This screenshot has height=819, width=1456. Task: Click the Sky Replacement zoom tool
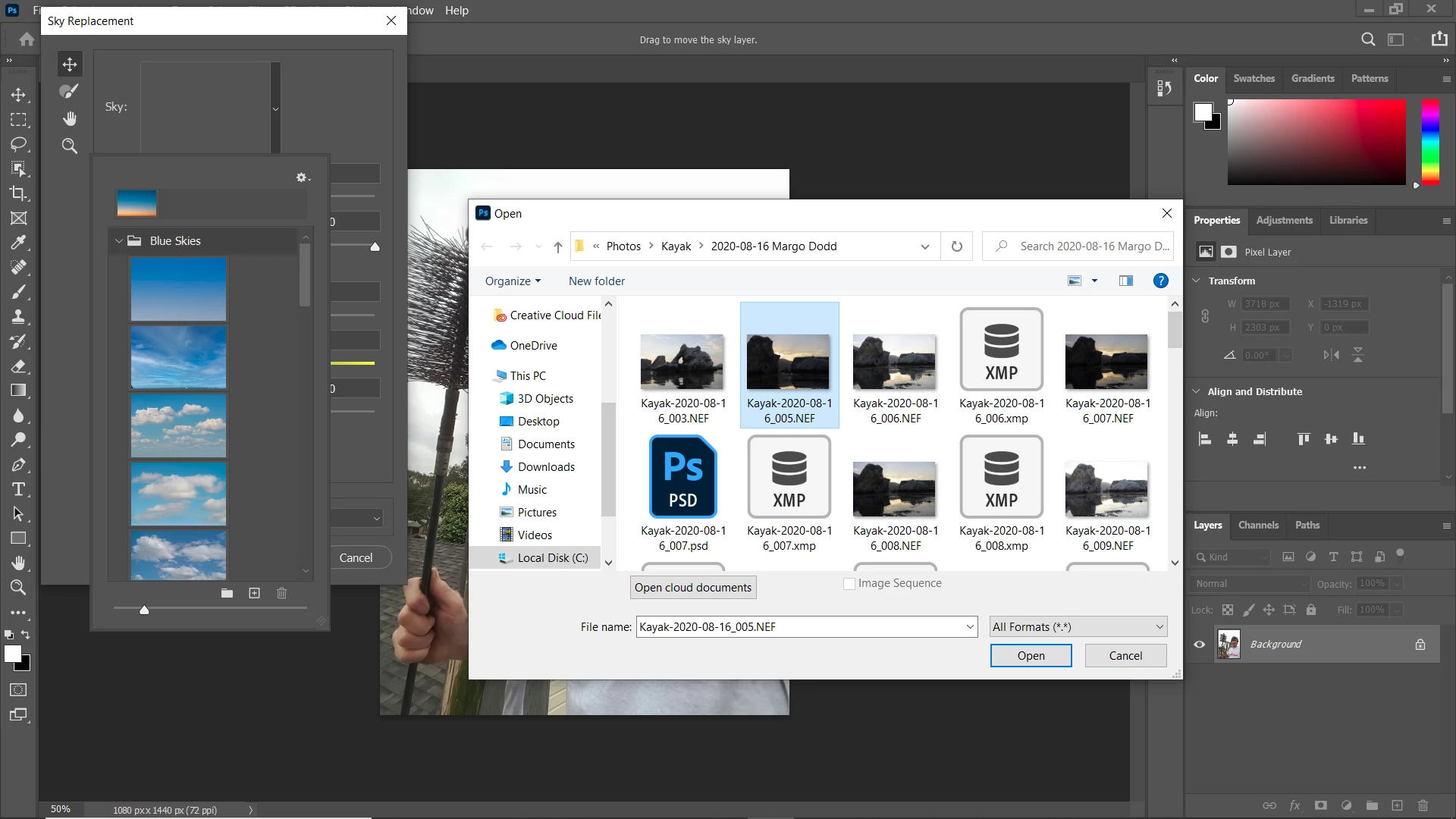(70, 146)
